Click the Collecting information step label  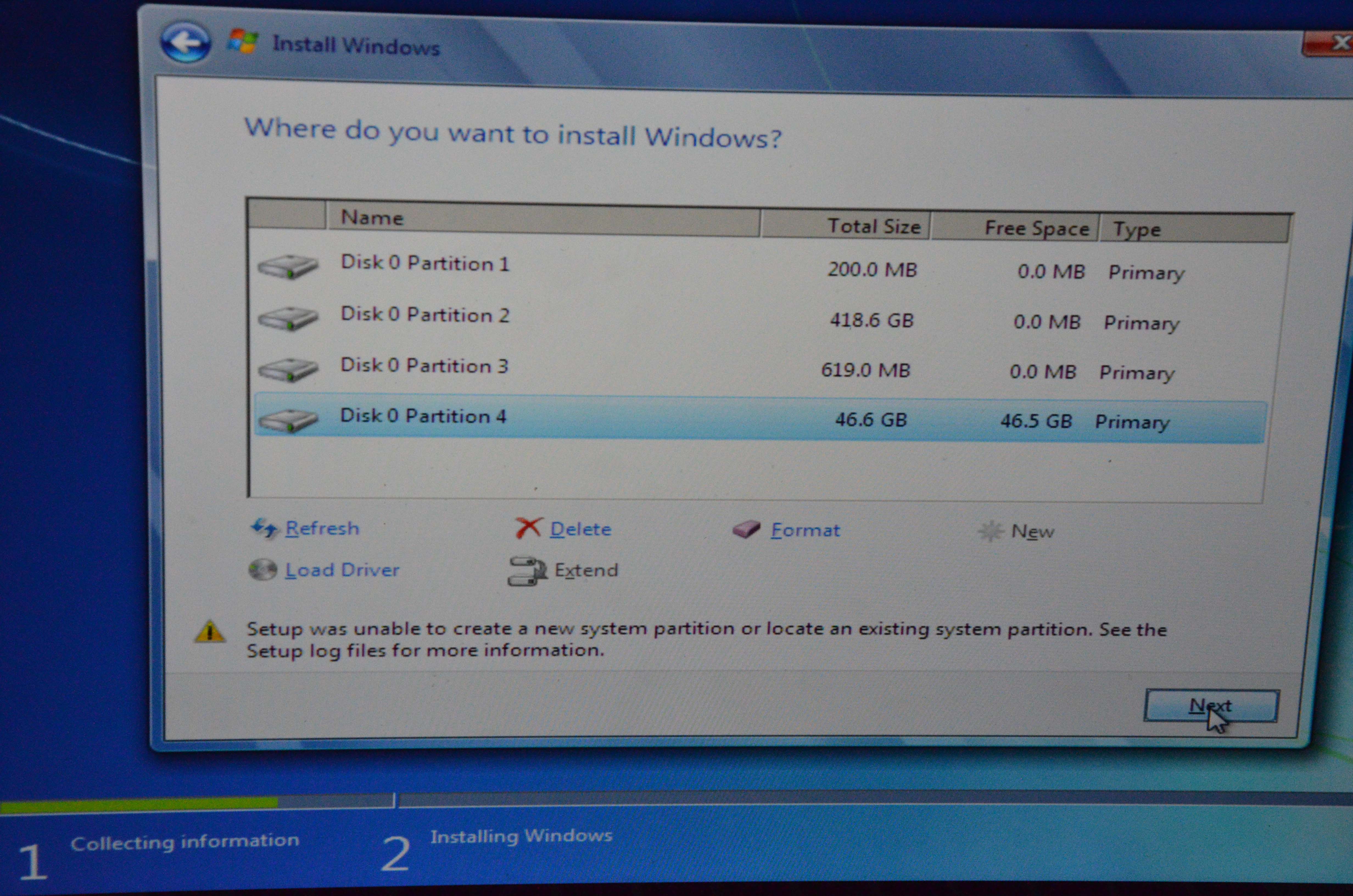[x=186, y=840]
